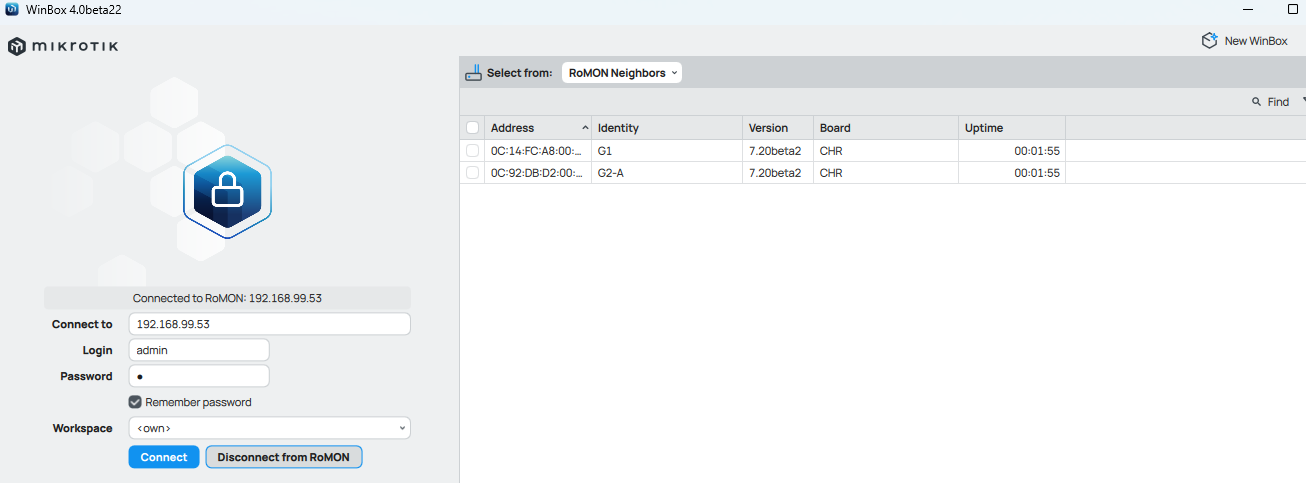The image size is (1306, 483).
Task: Click the MikroTik logo
Action: click(x=63, y=47)
